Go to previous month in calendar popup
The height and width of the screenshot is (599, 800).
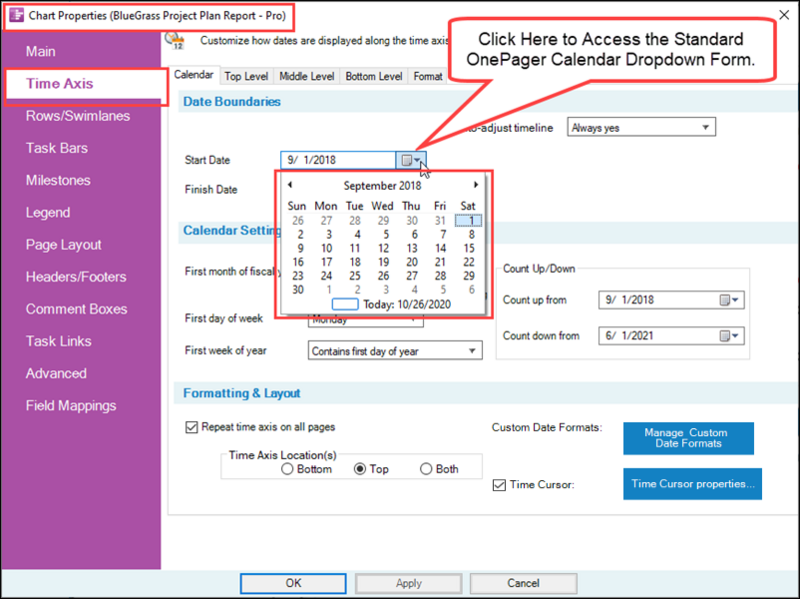(x=290, y=185)
